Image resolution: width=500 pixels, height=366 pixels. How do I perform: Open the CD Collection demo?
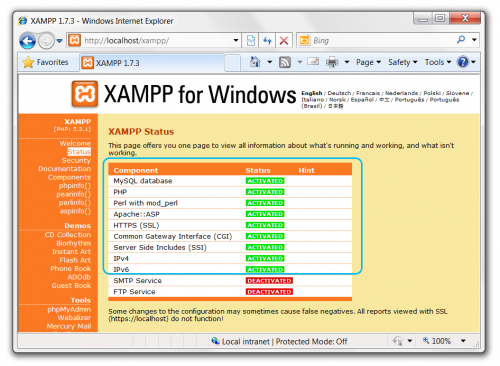pos(68,235)
